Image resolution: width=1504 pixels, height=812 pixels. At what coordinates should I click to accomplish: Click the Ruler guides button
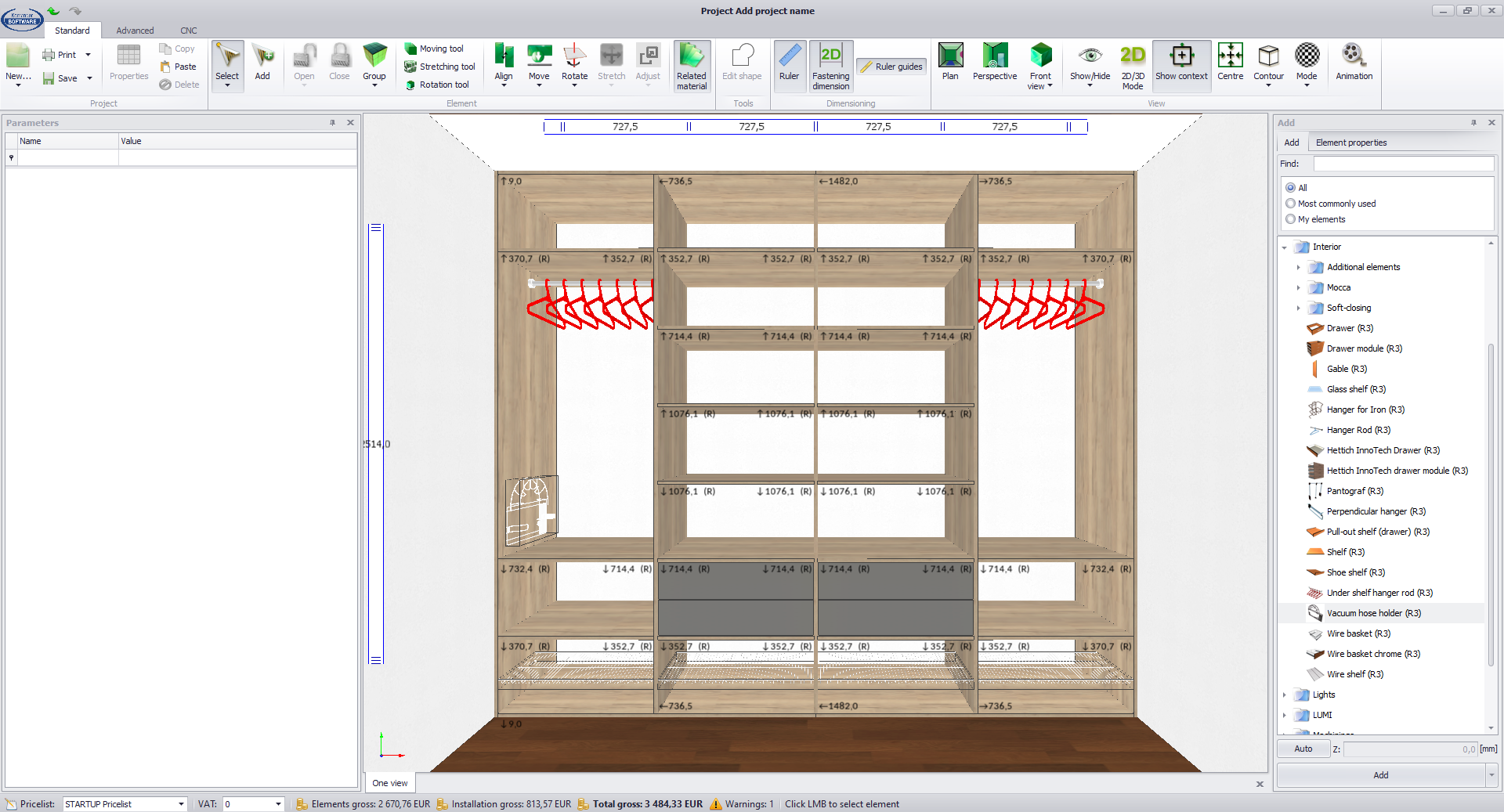[x=891, y=67]
